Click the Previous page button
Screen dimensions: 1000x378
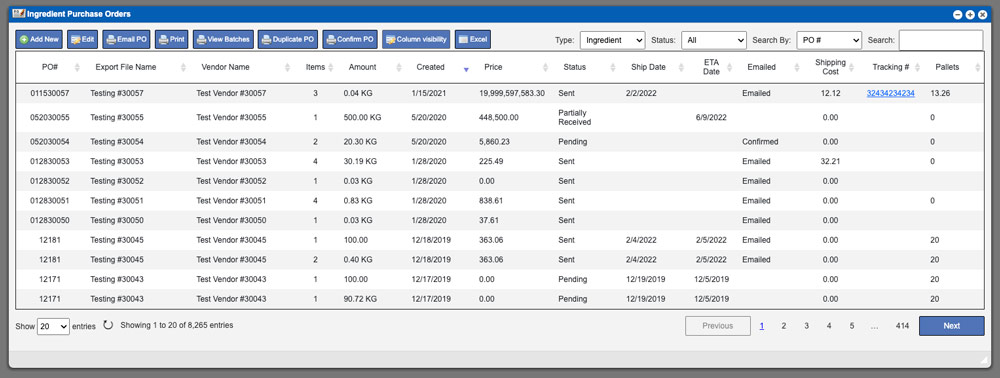[717, 326]
